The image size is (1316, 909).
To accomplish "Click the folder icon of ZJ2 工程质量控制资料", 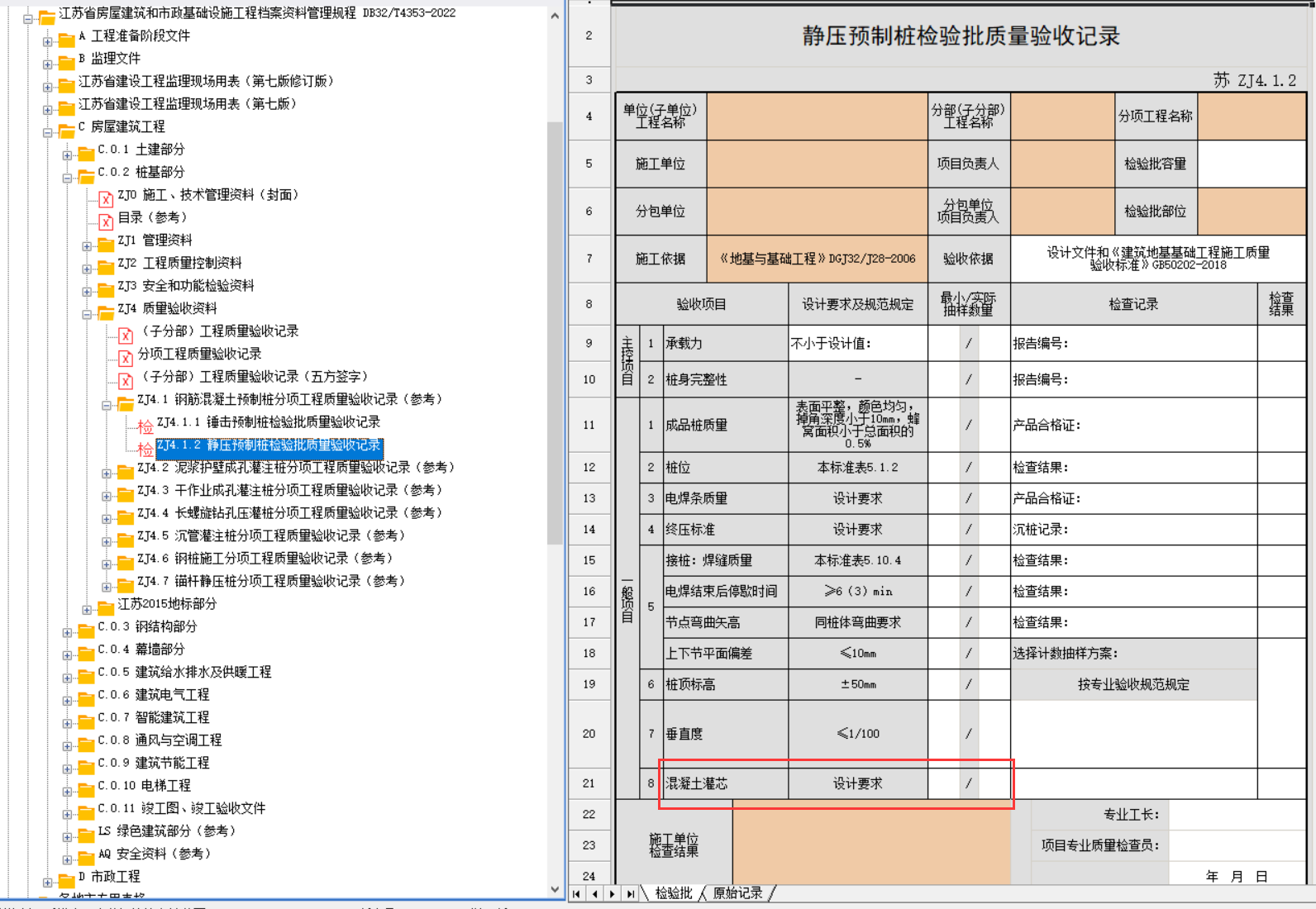I will (106, 267).
